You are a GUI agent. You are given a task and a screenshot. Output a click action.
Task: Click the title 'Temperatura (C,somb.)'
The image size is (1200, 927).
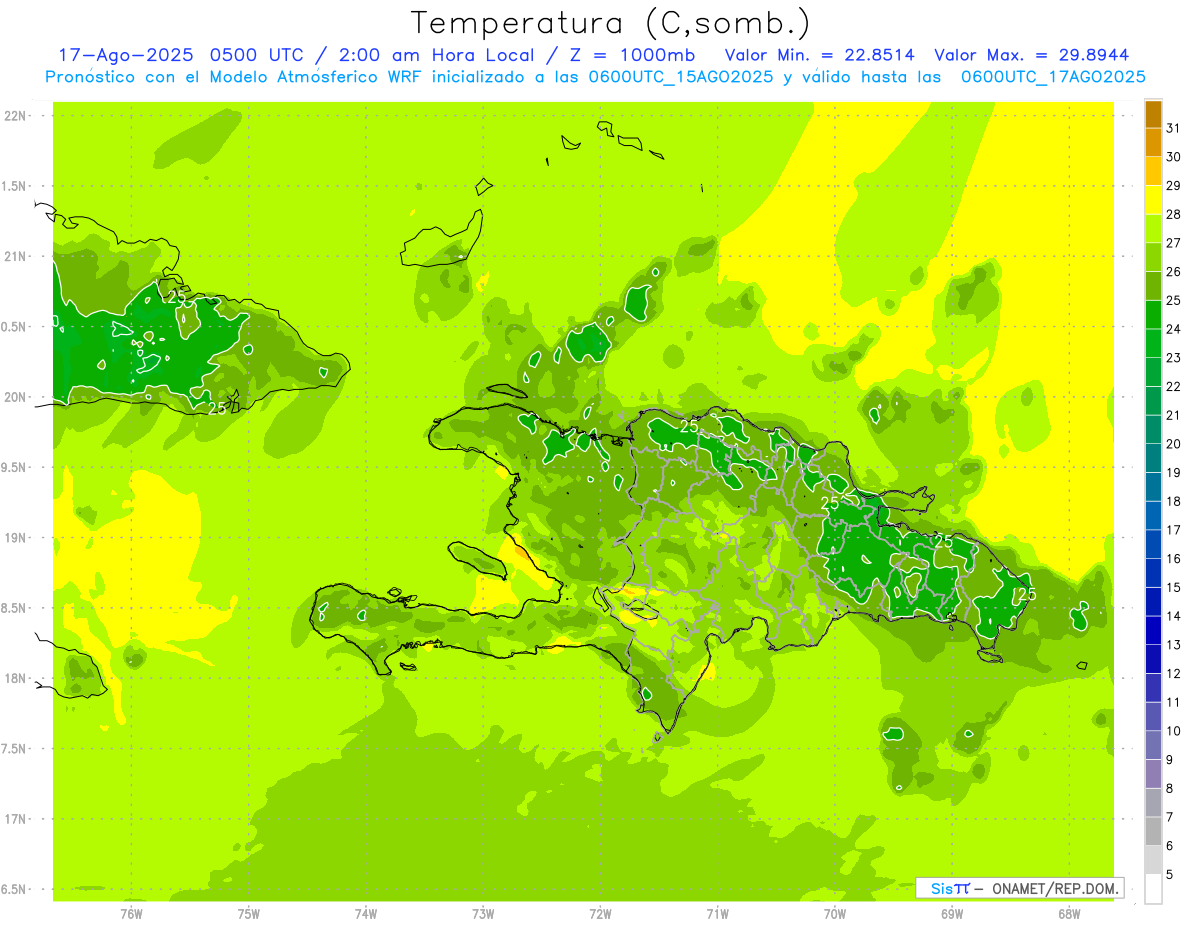tap(610, 23)
